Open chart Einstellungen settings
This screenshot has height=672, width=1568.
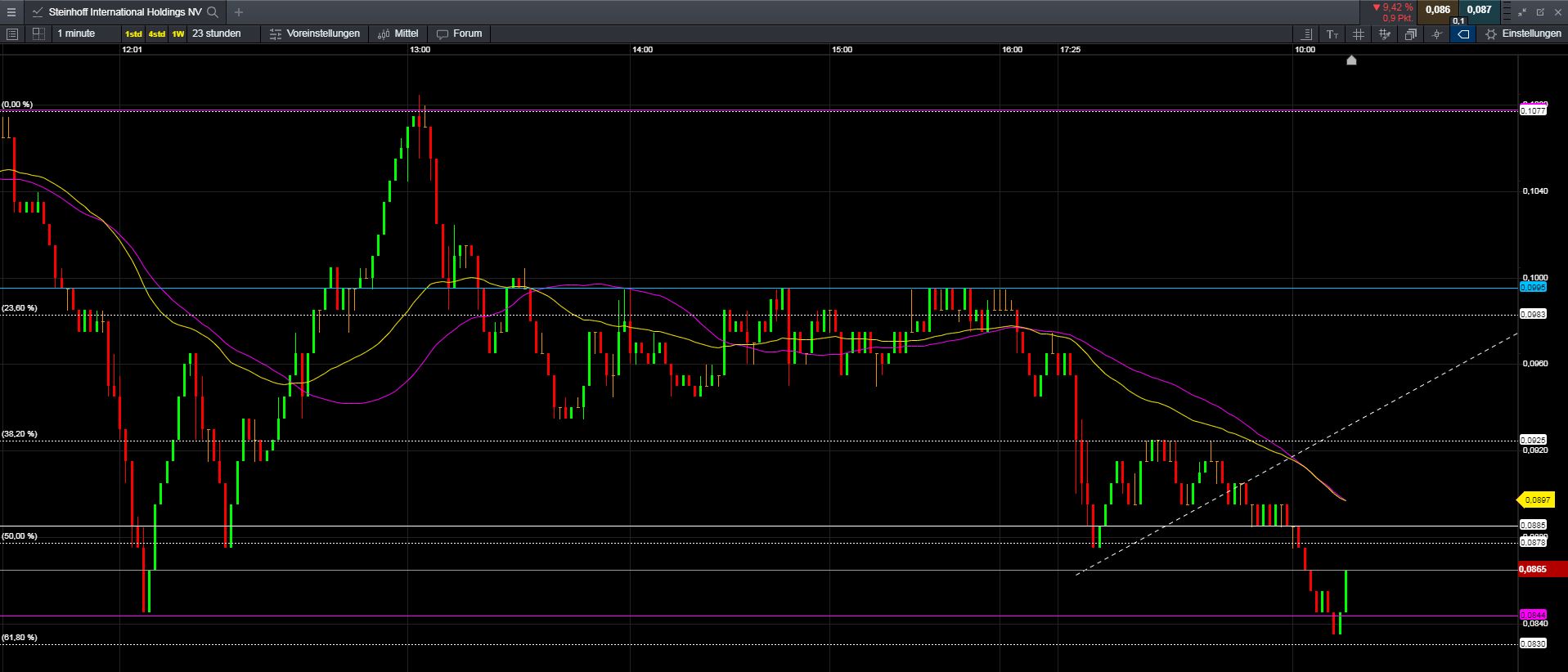[x=1524, y=34]
